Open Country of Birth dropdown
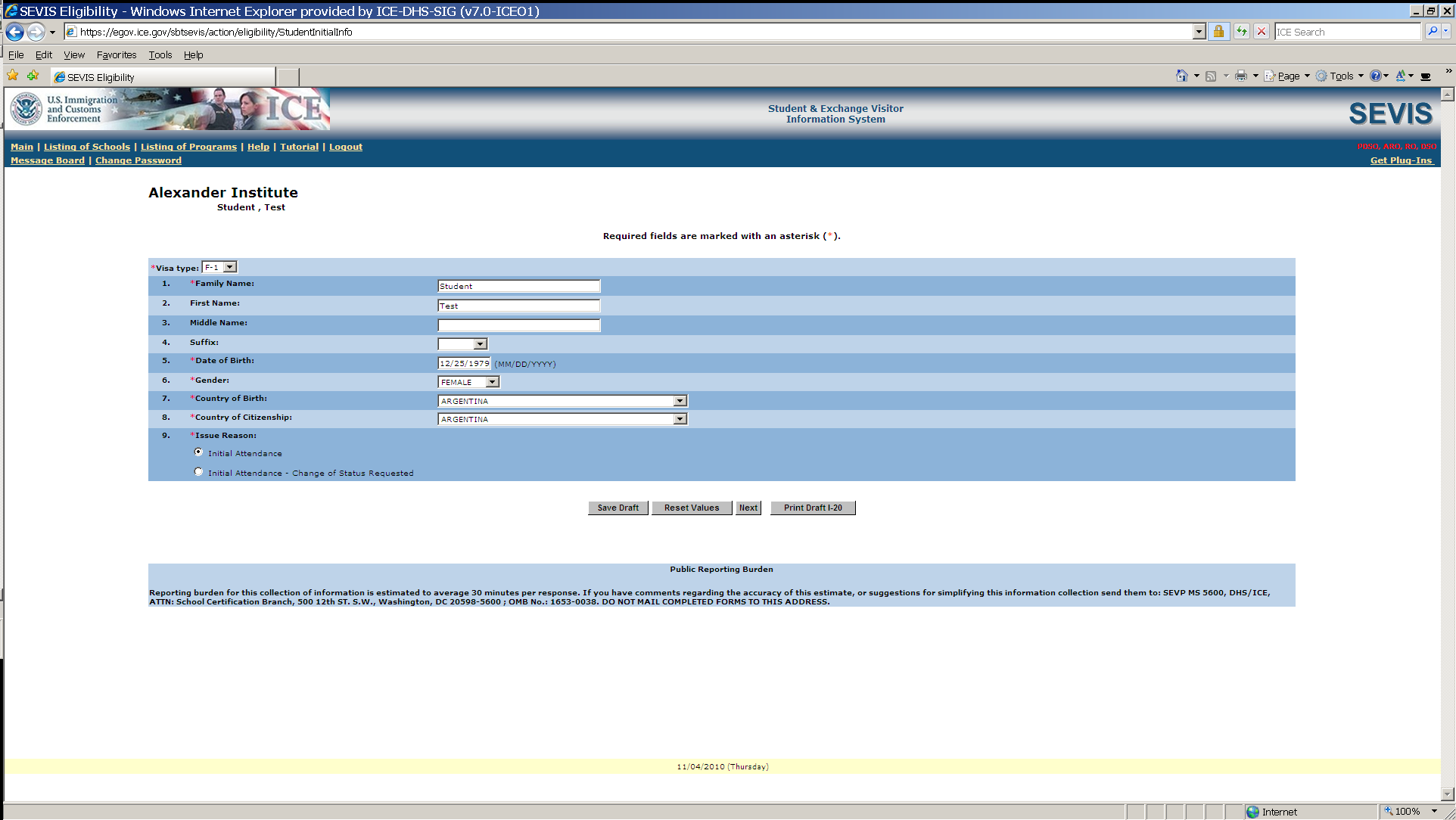This screenshot has height=820, width=1456. [x=680, y=401]
